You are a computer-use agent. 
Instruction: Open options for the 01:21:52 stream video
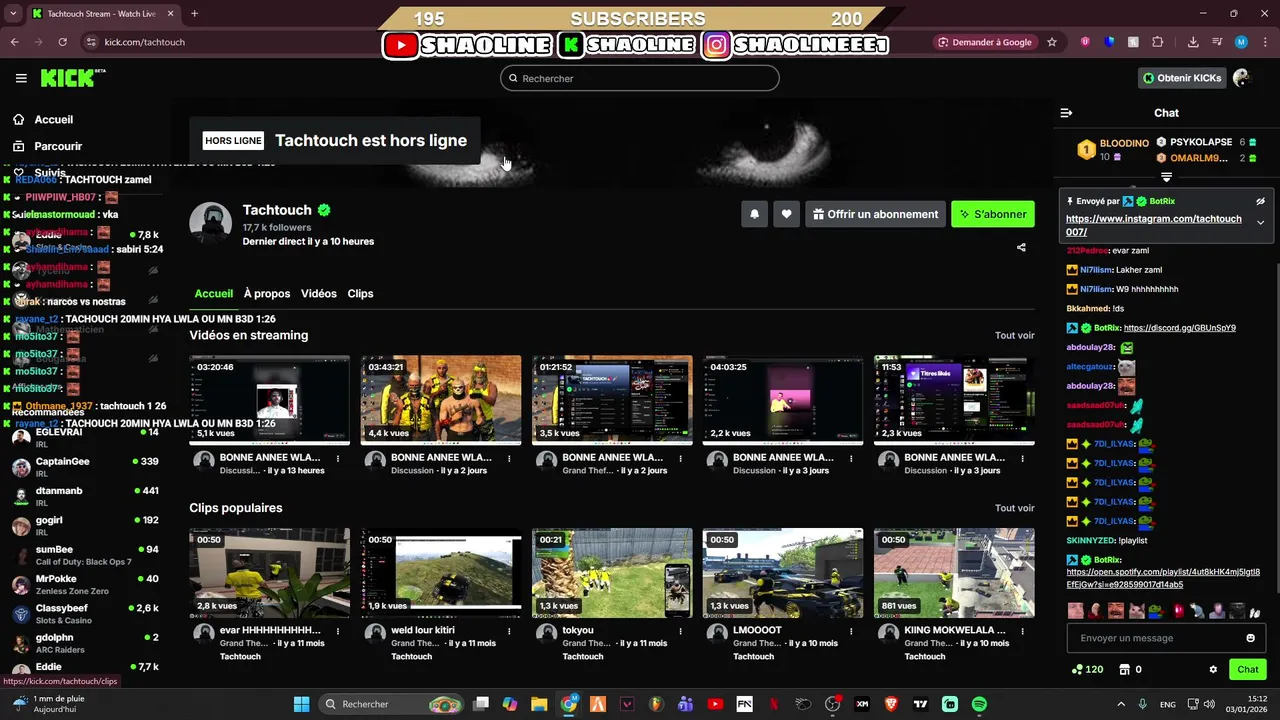point(680,458)
